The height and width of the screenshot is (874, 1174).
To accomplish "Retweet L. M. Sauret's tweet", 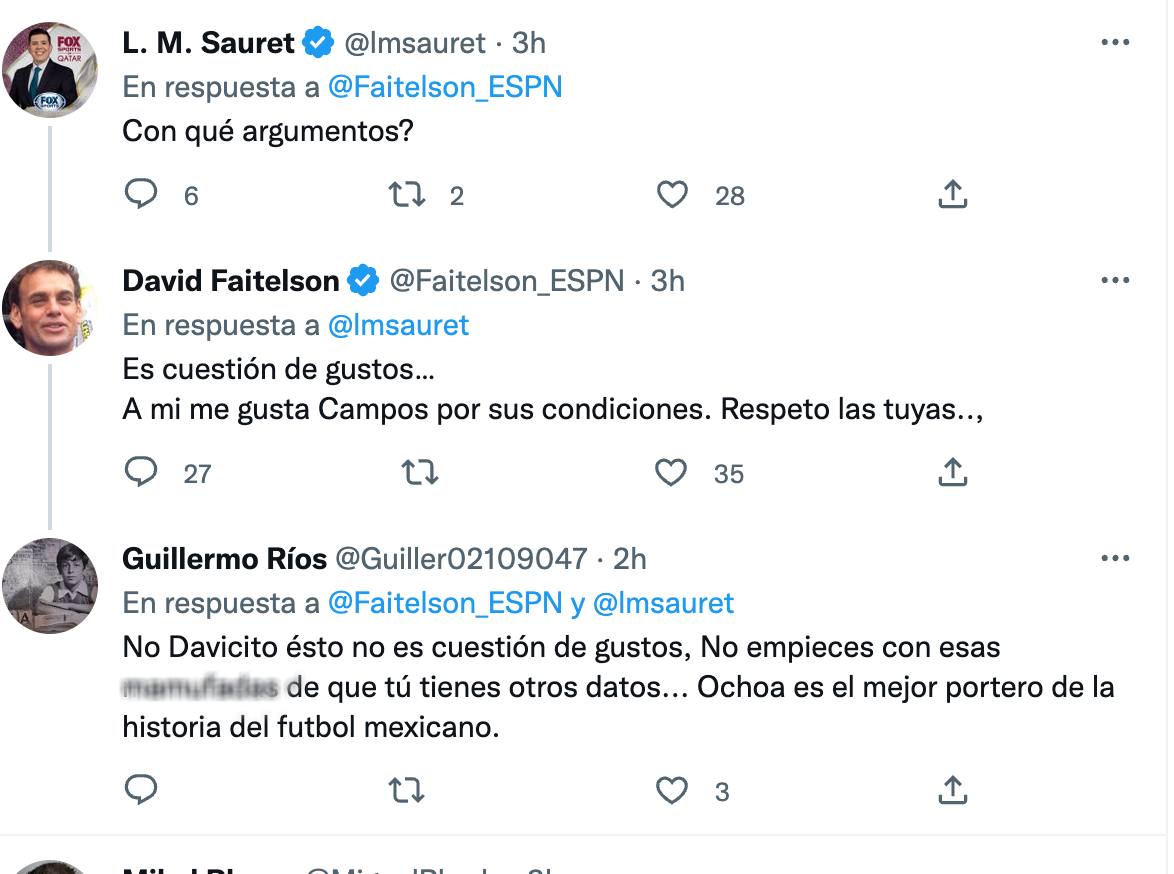I will point(406,194).
